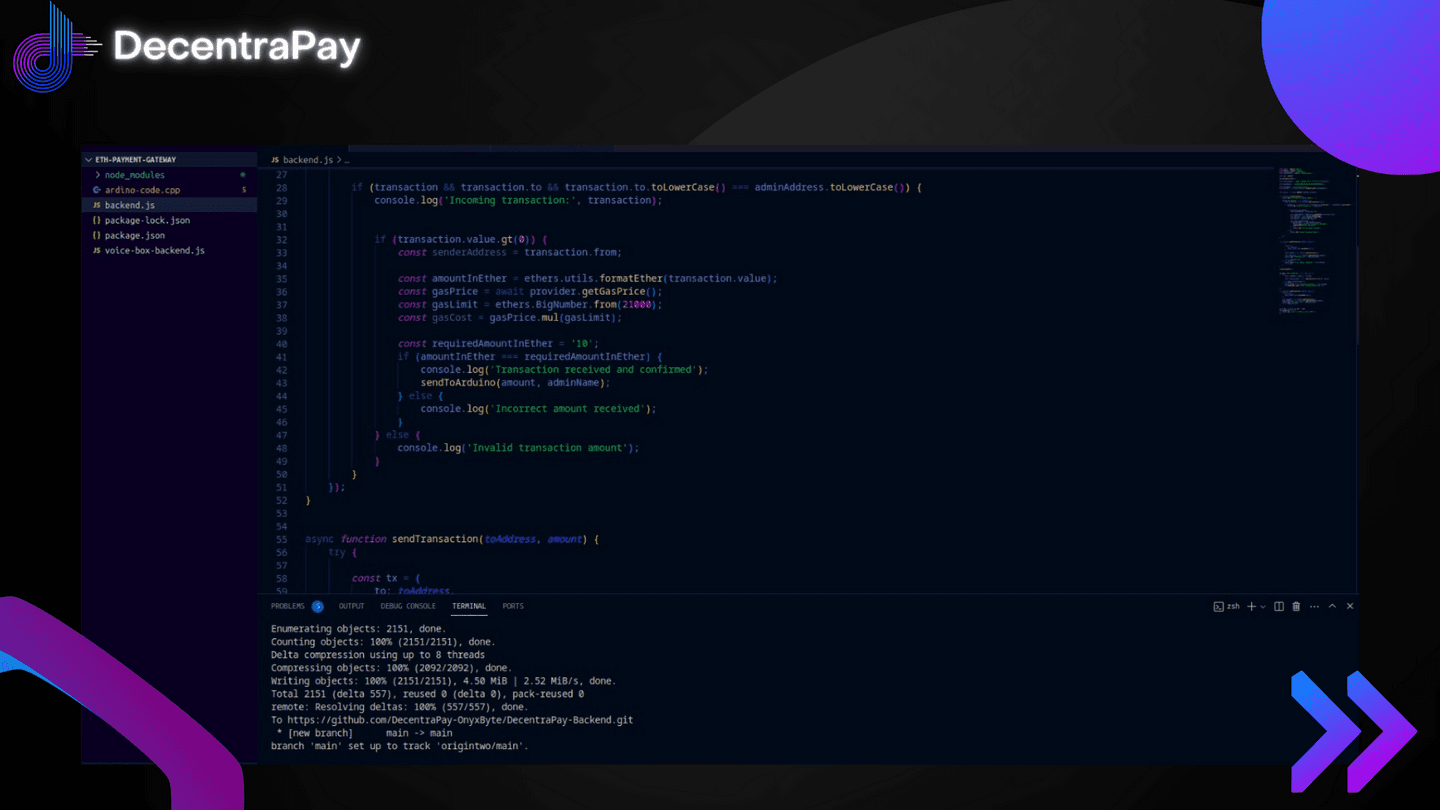Viewport: 1440px width, 810px height.
Task: Click the zsh terminal profile icon
Action: pos(1218,606)
